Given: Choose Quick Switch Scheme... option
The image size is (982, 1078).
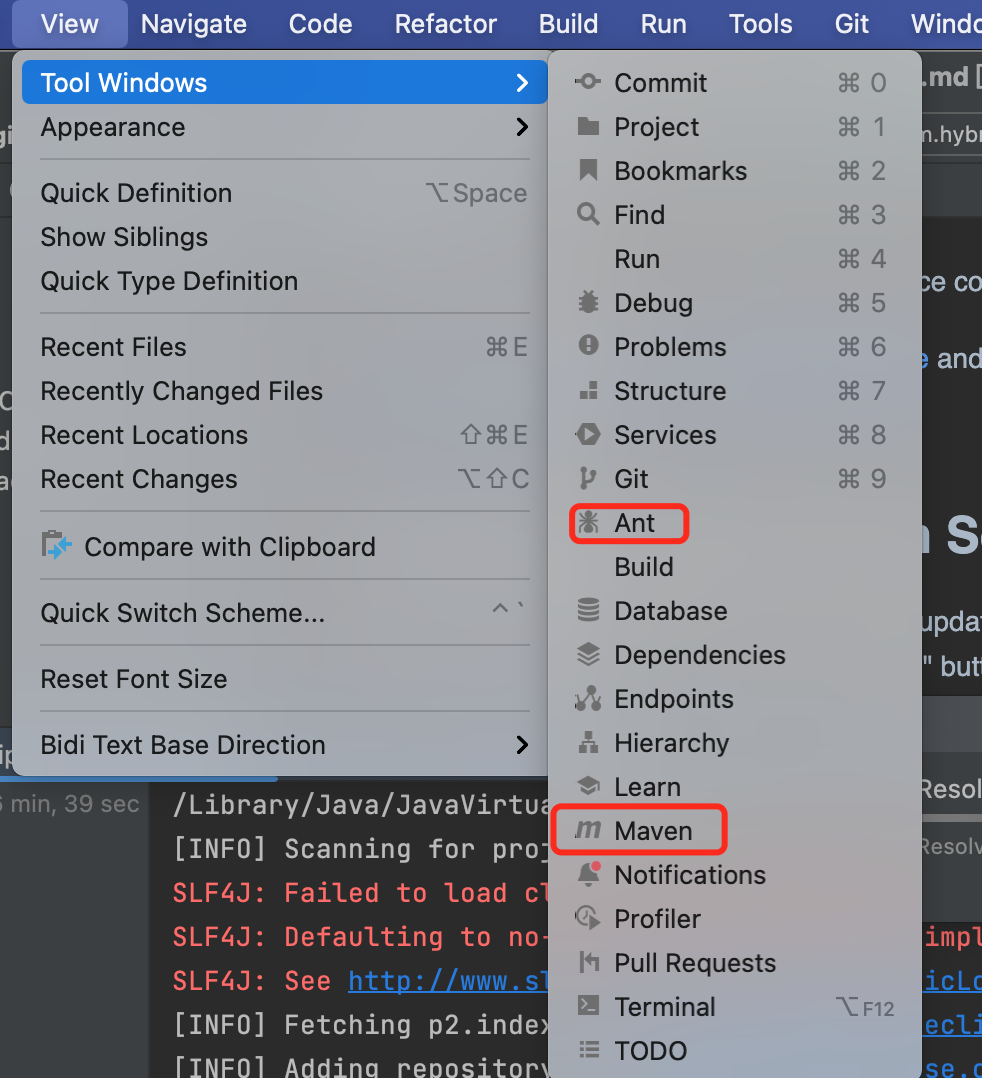Looking at the screenshot, I should pyautogui.click(x=183, y=613).
